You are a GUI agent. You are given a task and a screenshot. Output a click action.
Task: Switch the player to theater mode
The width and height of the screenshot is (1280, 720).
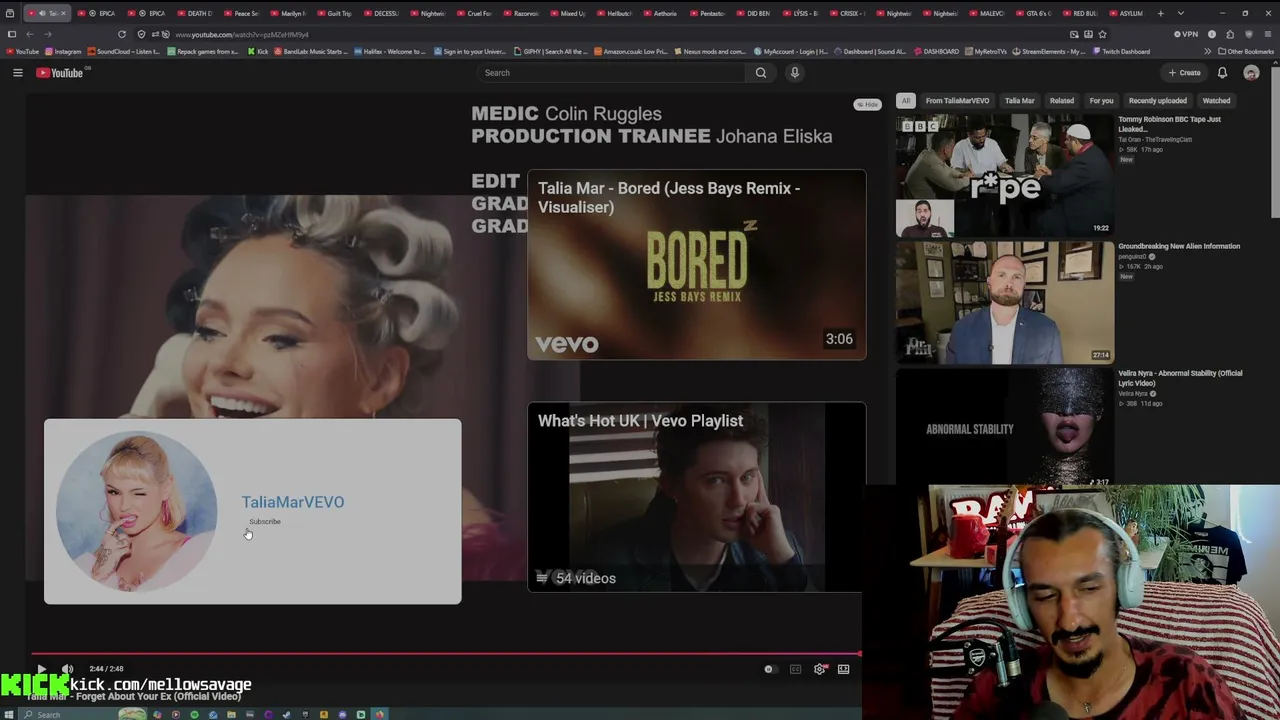point(844,669)
